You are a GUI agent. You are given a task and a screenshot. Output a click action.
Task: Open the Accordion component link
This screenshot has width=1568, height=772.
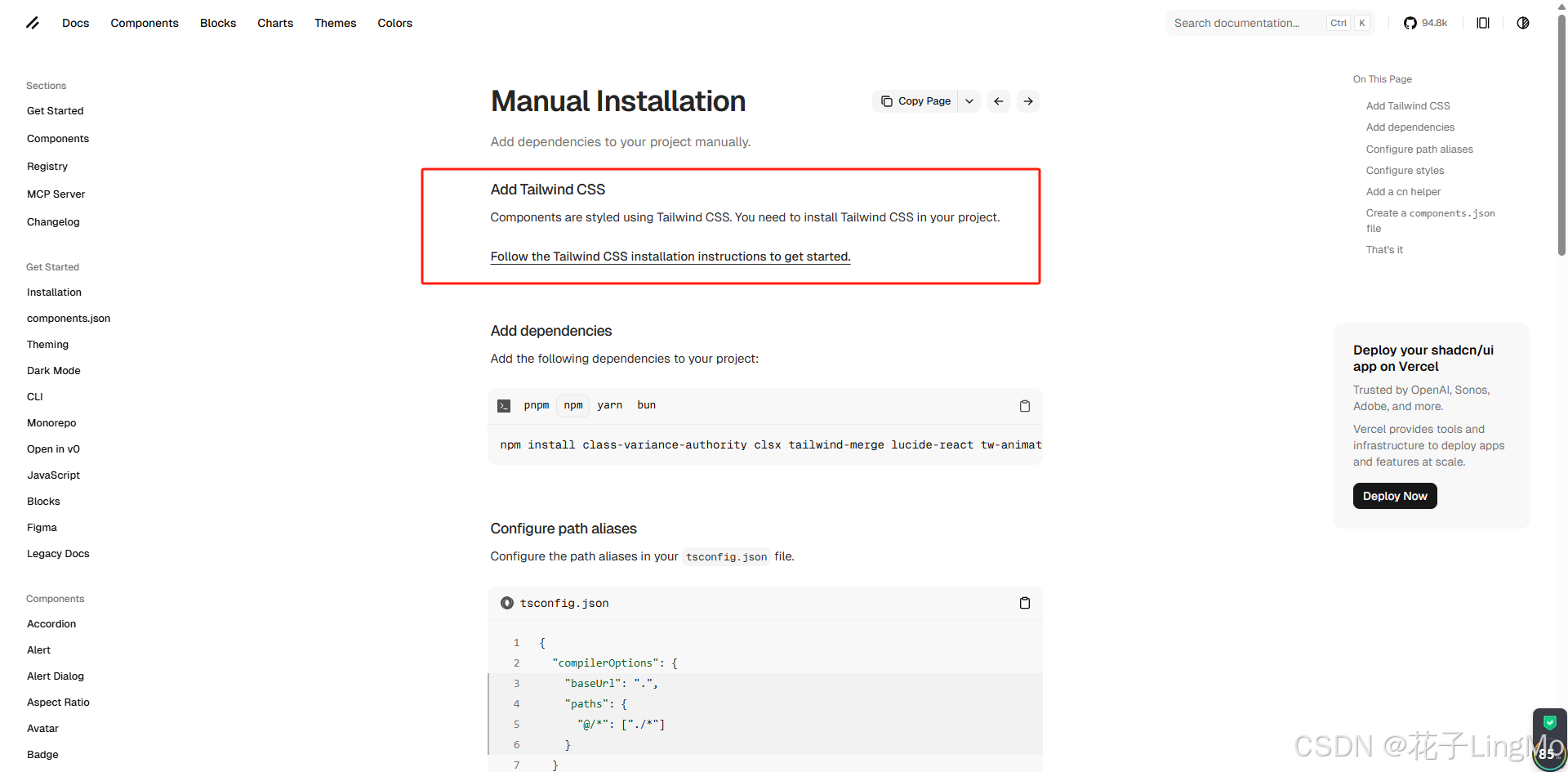click(51, 624)
